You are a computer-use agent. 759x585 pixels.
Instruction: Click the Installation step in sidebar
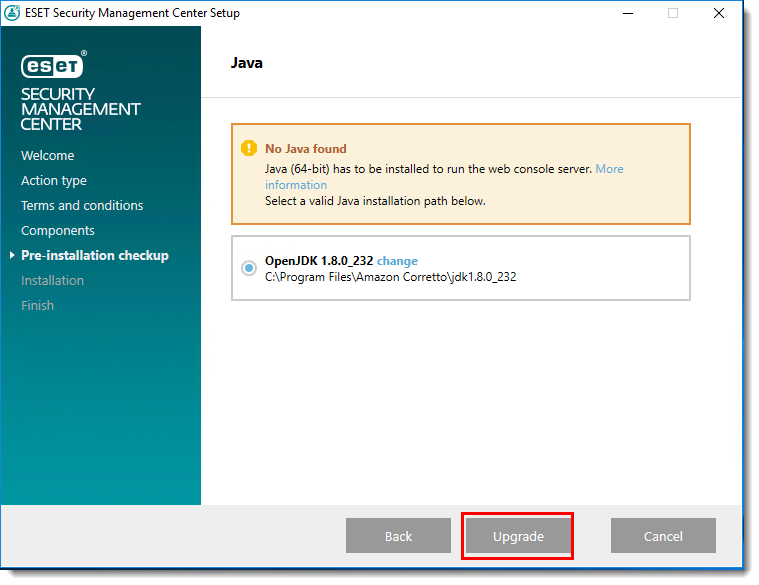tap(52, 280)
